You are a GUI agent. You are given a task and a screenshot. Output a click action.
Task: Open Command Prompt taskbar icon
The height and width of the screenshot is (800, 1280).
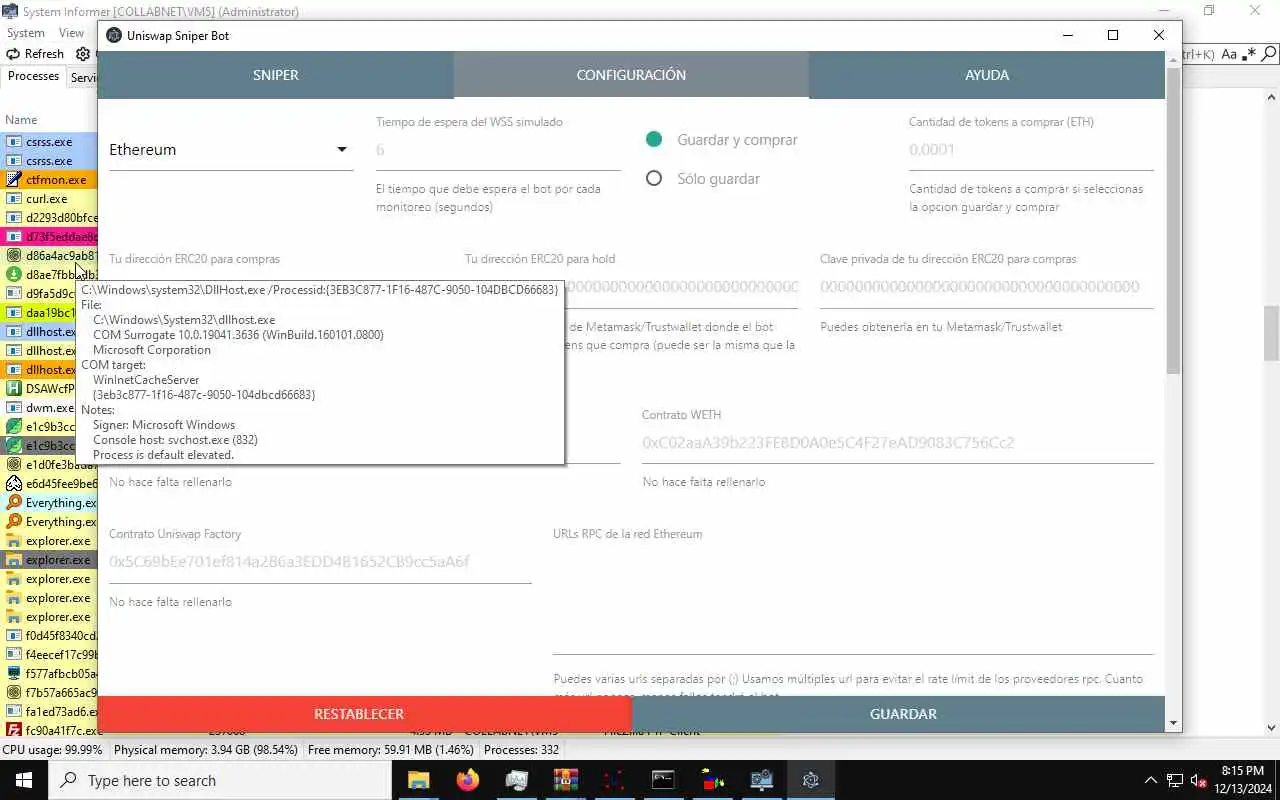(x=663, y=780)
